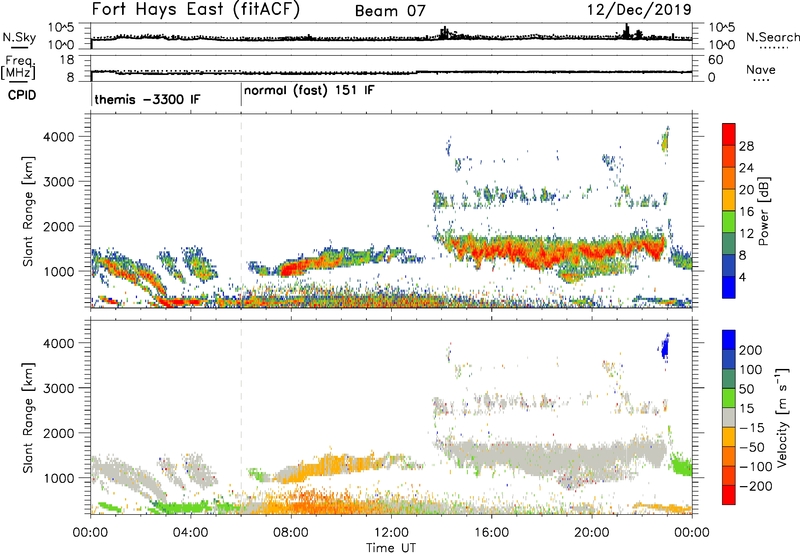Click the noise spike near 14:00 in sky noise panel
800x554 pixels.
(445, 33)
